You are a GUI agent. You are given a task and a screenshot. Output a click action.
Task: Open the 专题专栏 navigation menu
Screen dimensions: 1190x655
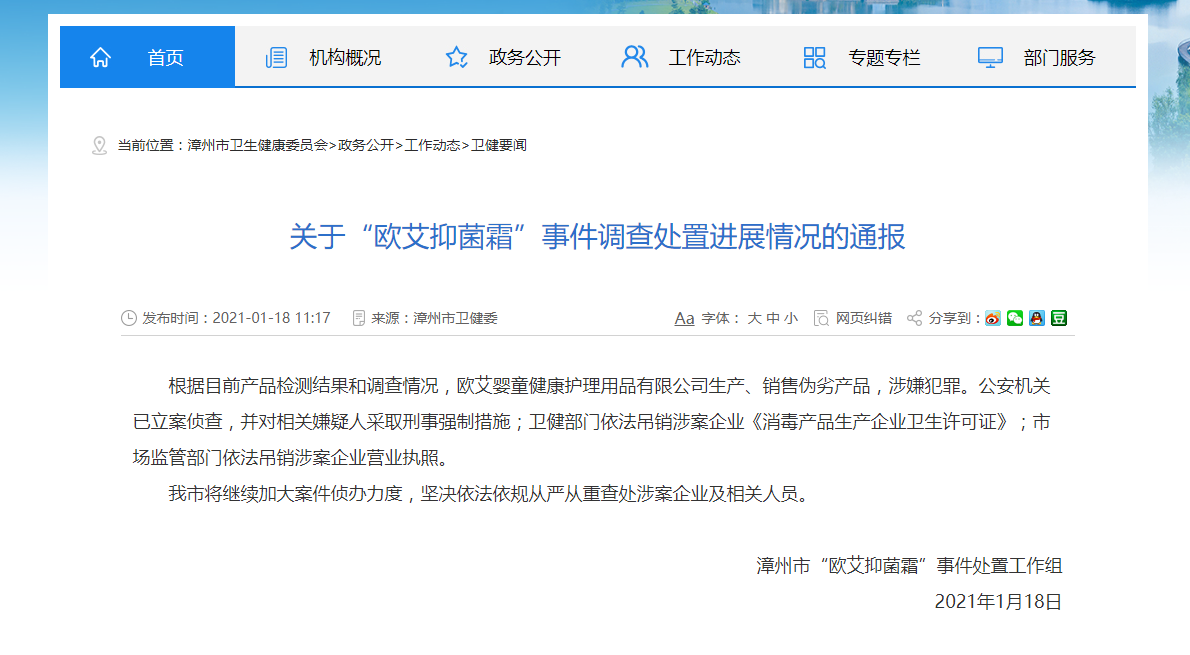[884, 57]
